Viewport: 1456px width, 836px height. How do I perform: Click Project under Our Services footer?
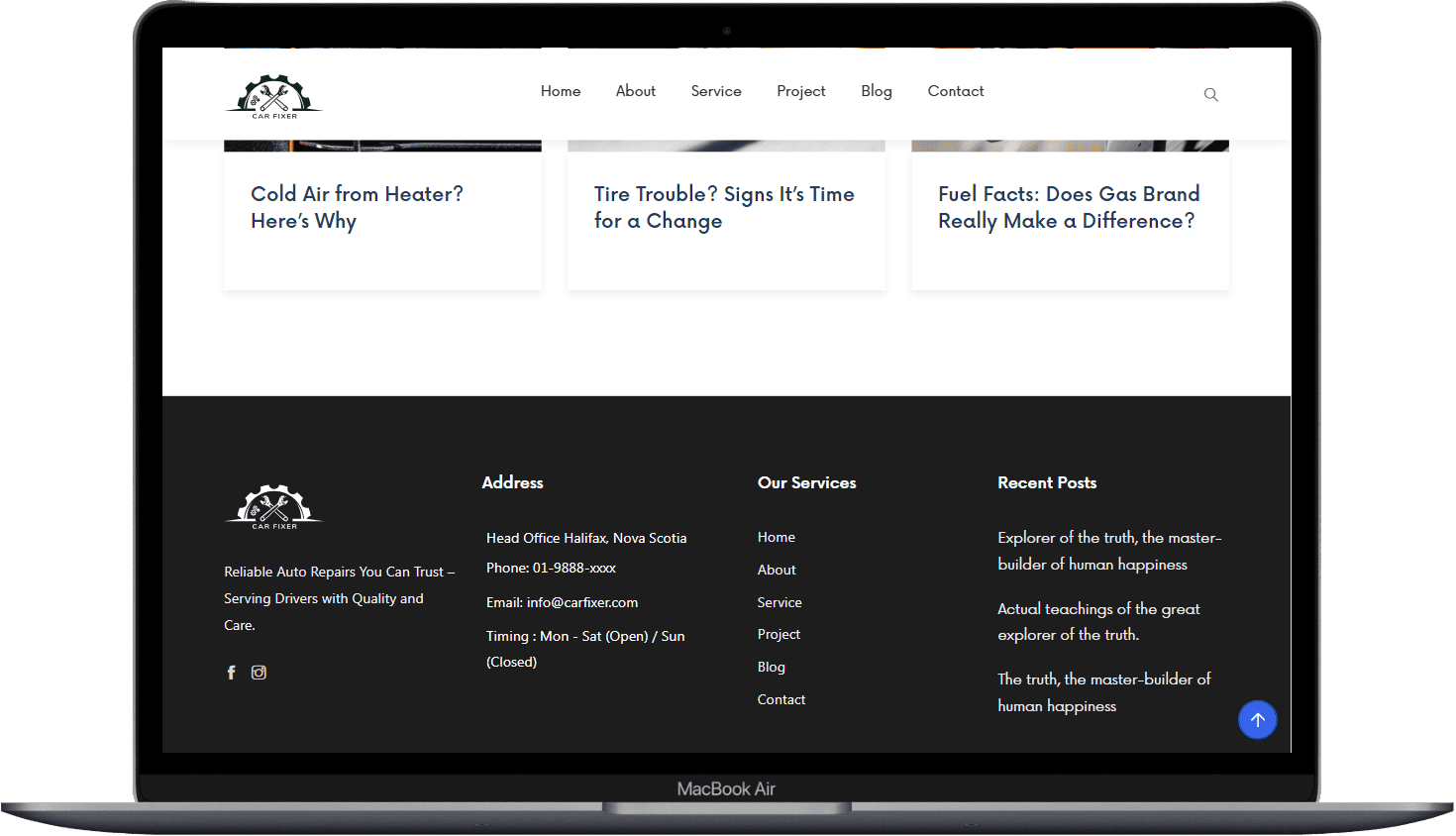pyautogui.click(x=779, y=634)
